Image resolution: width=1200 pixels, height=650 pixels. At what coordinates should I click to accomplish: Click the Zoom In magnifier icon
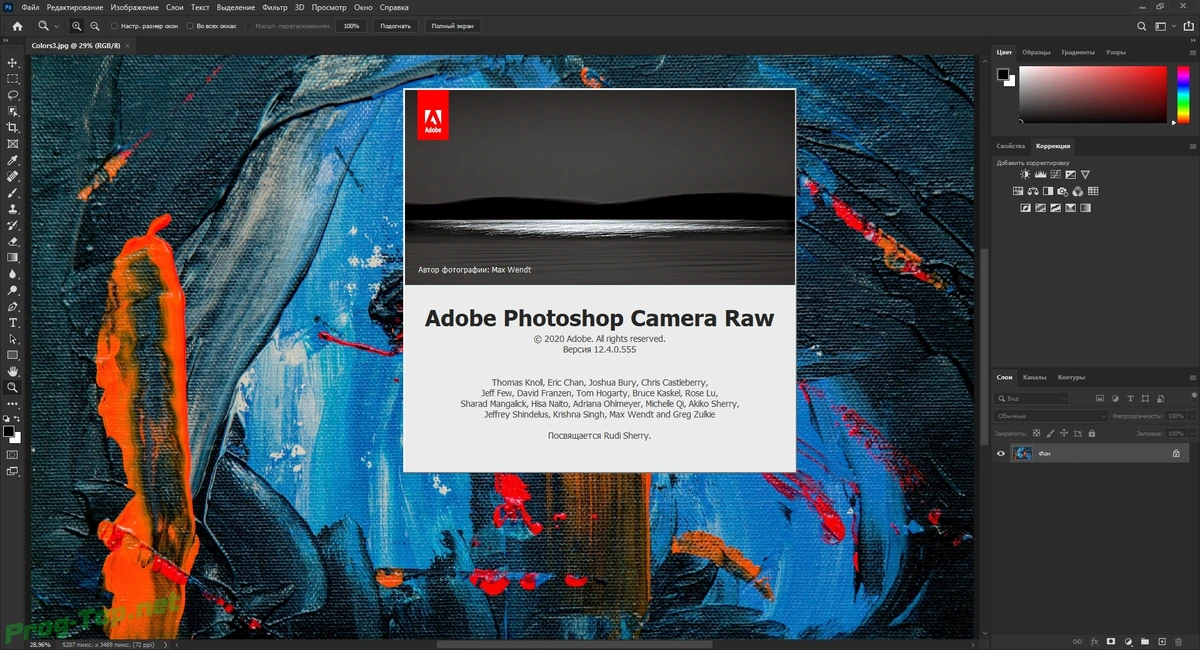pyautogui.click(x=77, y=26)
